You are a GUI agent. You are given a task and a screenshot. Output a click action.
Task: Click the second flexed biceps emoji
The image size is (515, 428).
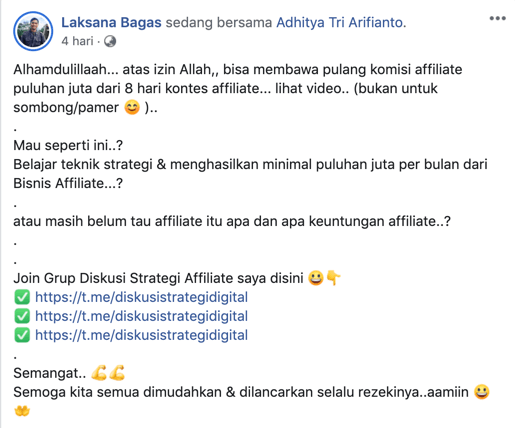tap(117, 373)
